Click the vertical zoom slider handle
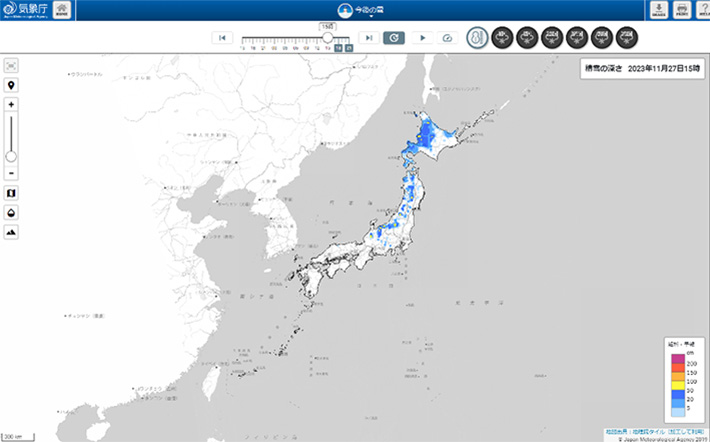 [11, 156]
